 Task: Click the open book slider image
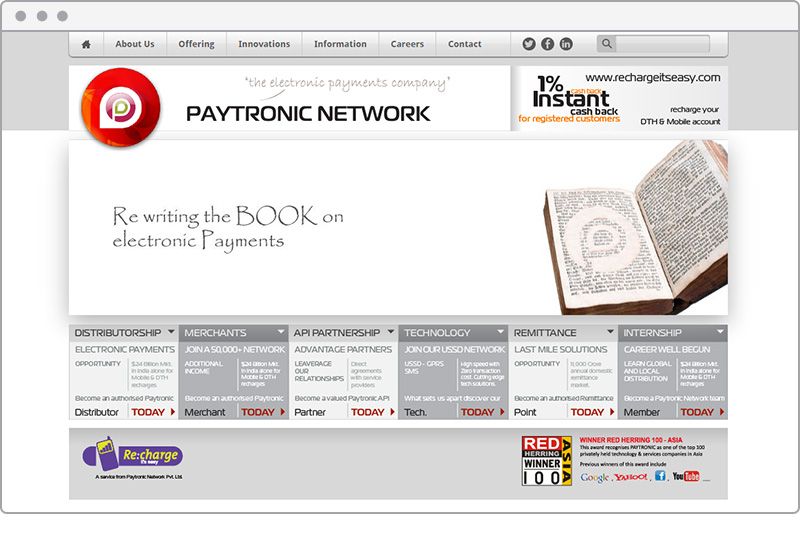636,228
